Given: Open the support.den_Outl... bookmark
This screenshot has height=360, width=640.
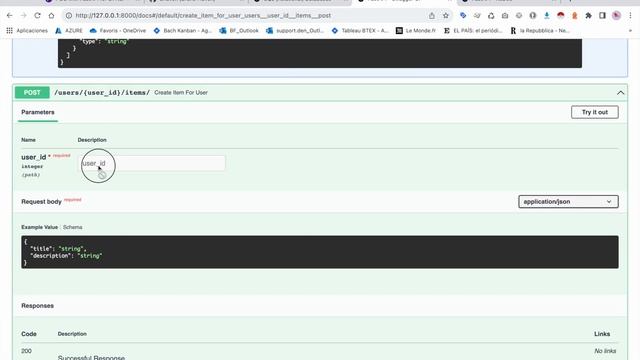Looking at the screenshot, I should [295, 31].
